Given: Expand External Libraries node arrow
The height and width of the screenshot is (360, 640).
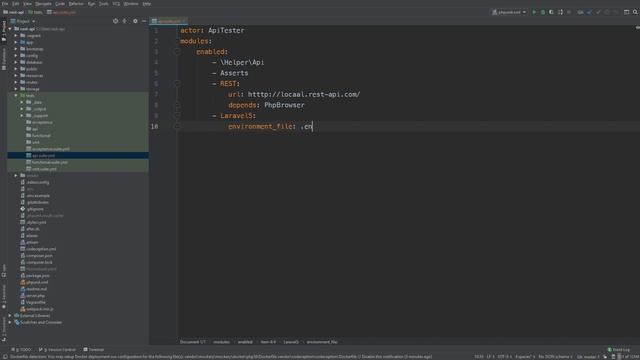Looking at the screenshot, I should click(x=10, y=316).
